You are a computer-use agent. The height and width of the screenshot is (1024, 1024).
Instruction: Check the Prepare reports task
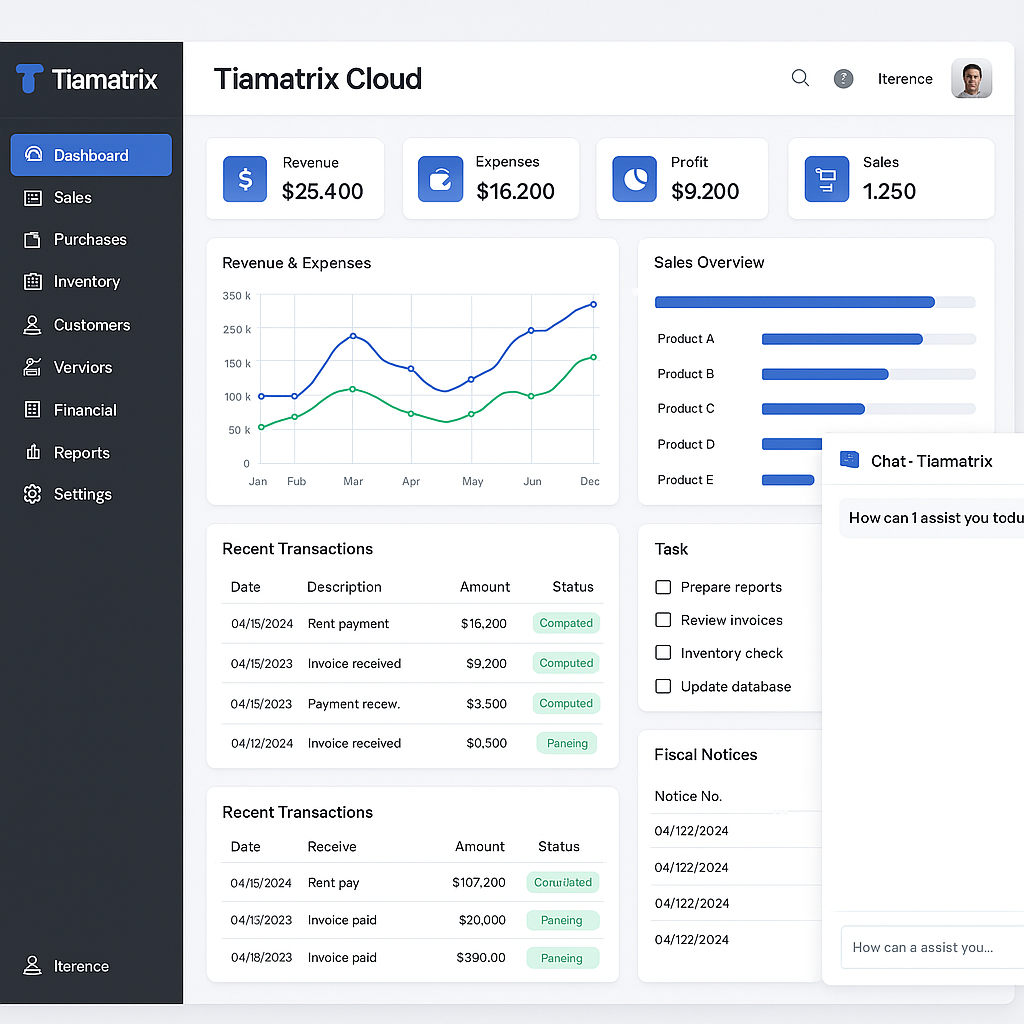pyautogui.click(x=663, y=587)
